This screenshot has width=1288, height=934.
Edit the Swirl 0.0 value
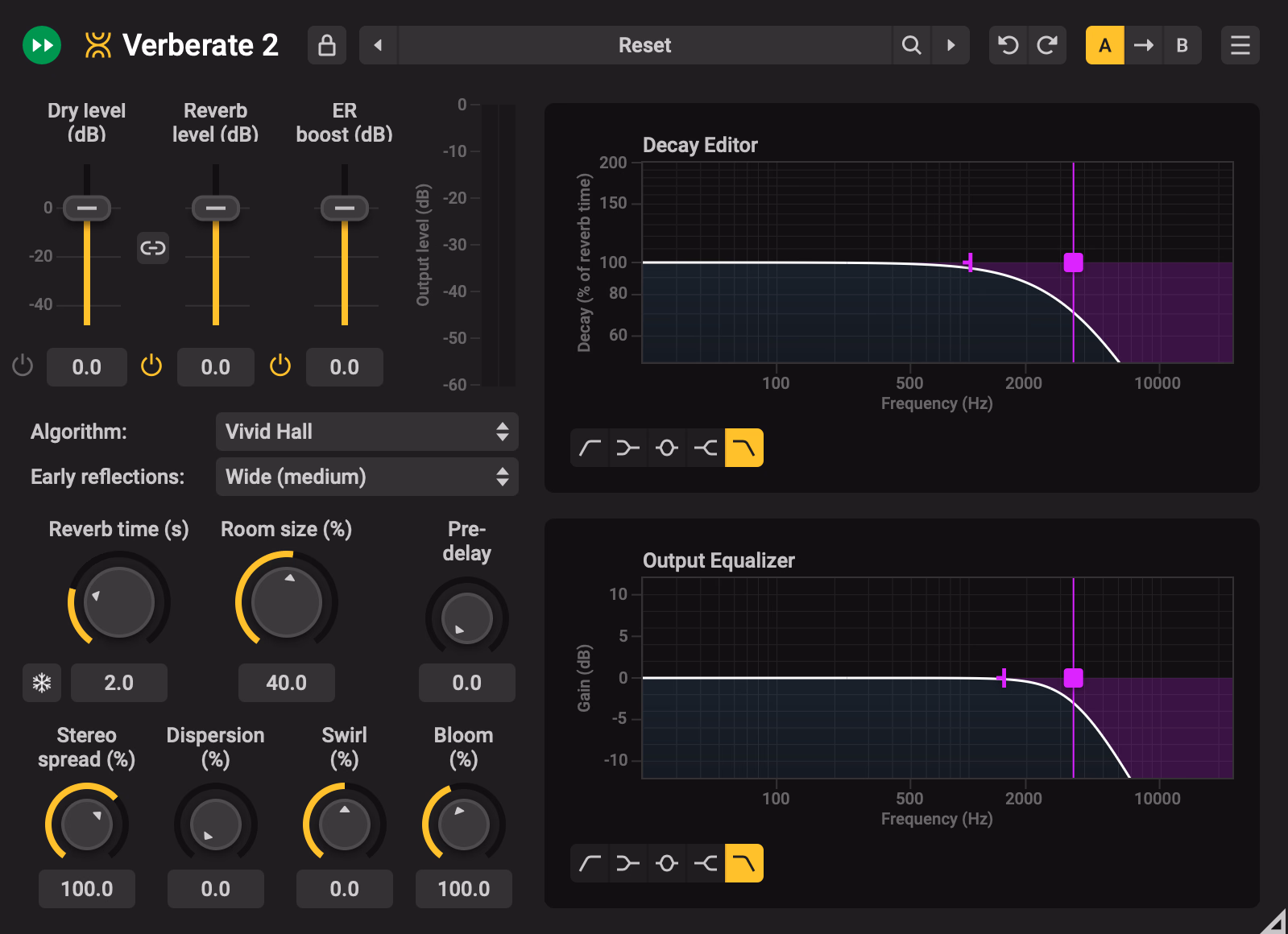click(x=345, y=889)
